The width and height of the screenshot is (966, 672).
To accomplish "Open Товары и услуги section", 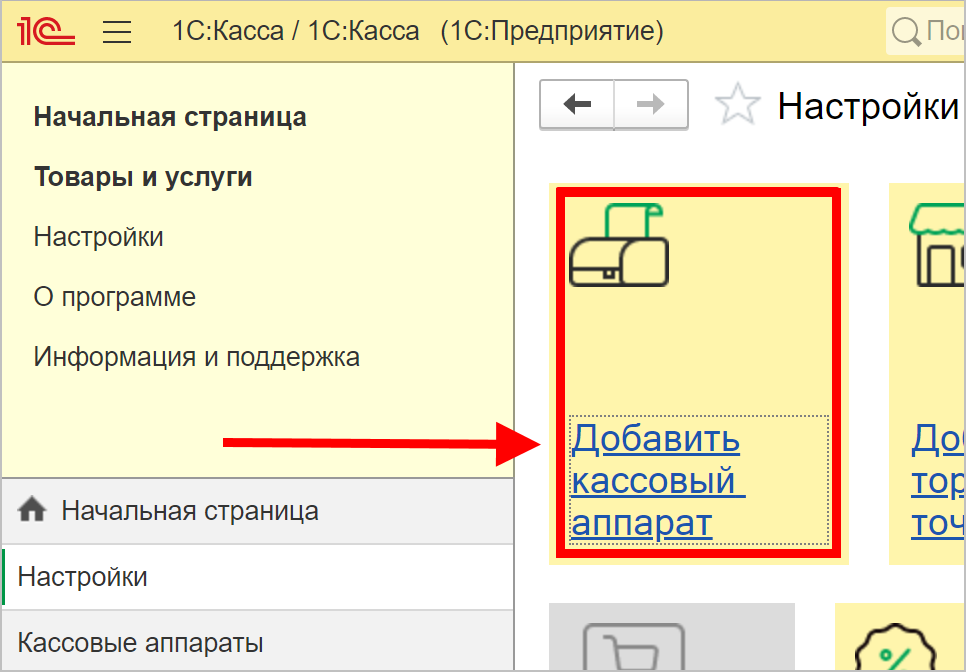I will coord(143,177).
